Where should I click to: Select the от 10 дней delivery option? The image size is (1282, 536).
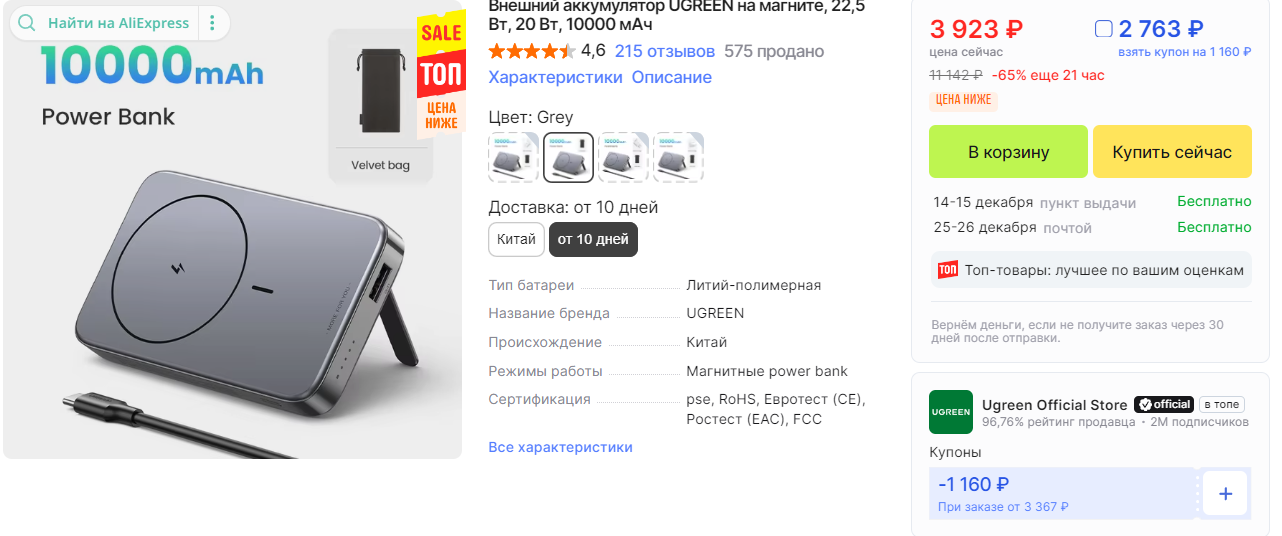click(593, 240)
